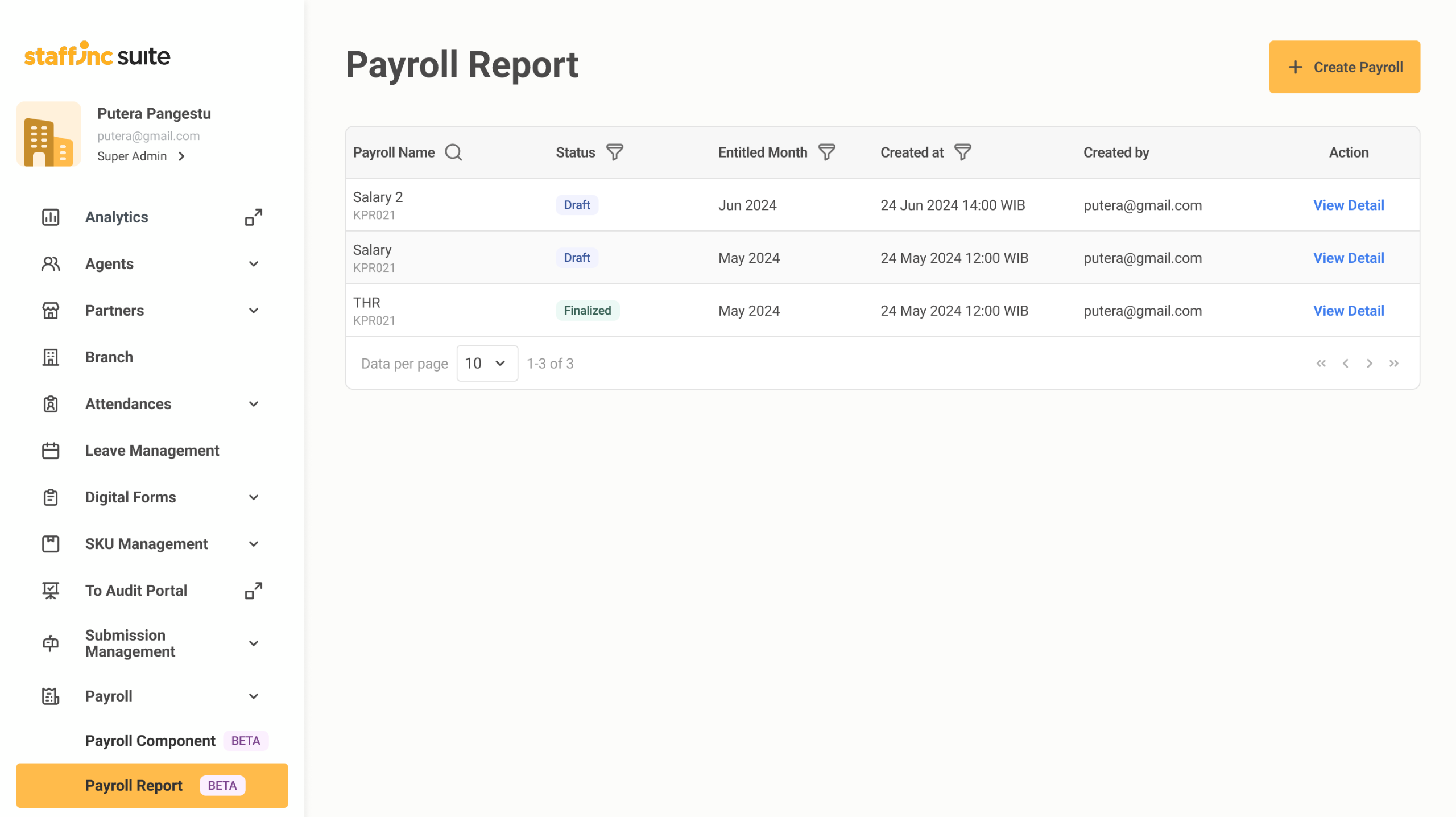Collapse the Payroll menu chevron

tap(254, 696)
